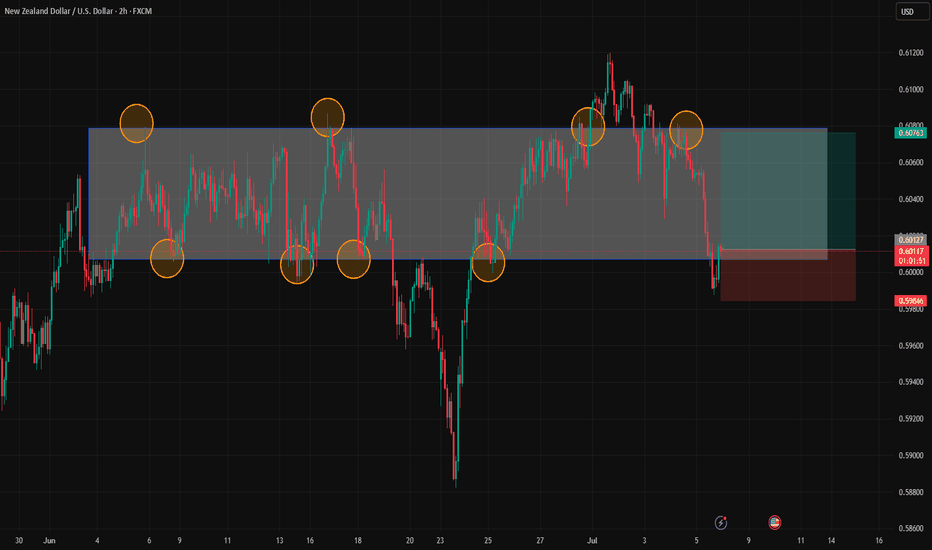Viewport: 932px width, 550px height.
Task: Click the 0.59400 price axis label
Action: coord(911,382)
